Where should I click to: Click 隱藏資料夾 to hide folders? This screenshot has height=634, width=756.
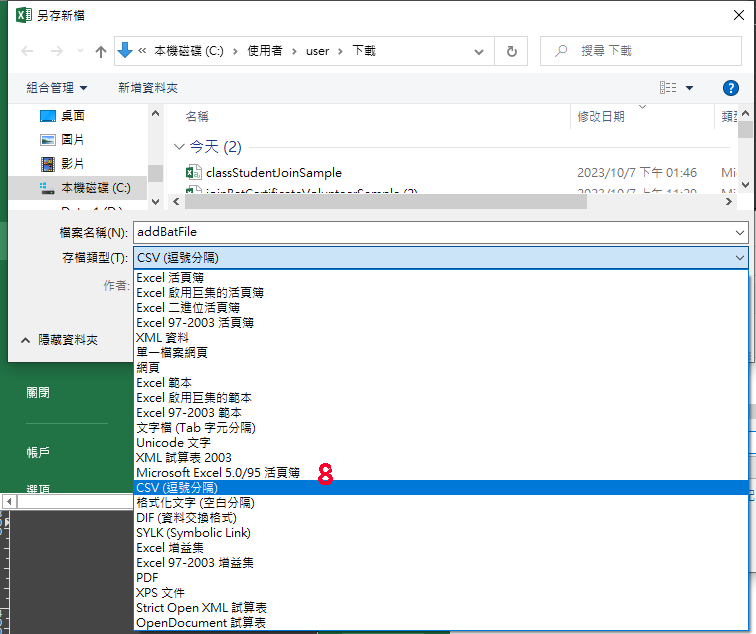click(x=59, y=340)
